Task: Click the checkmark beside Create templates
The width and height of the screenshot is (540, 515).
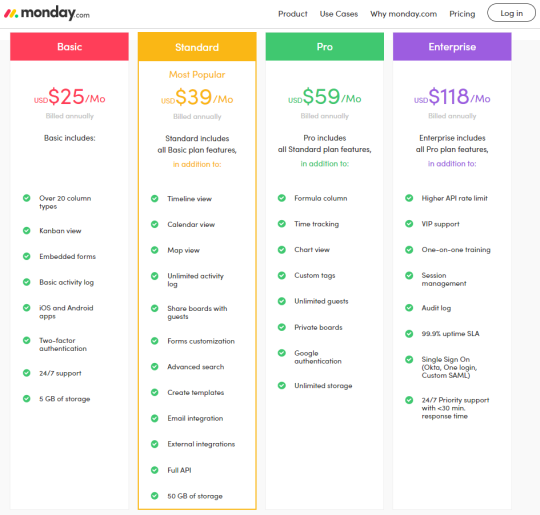Action: [x=155, y=392]
